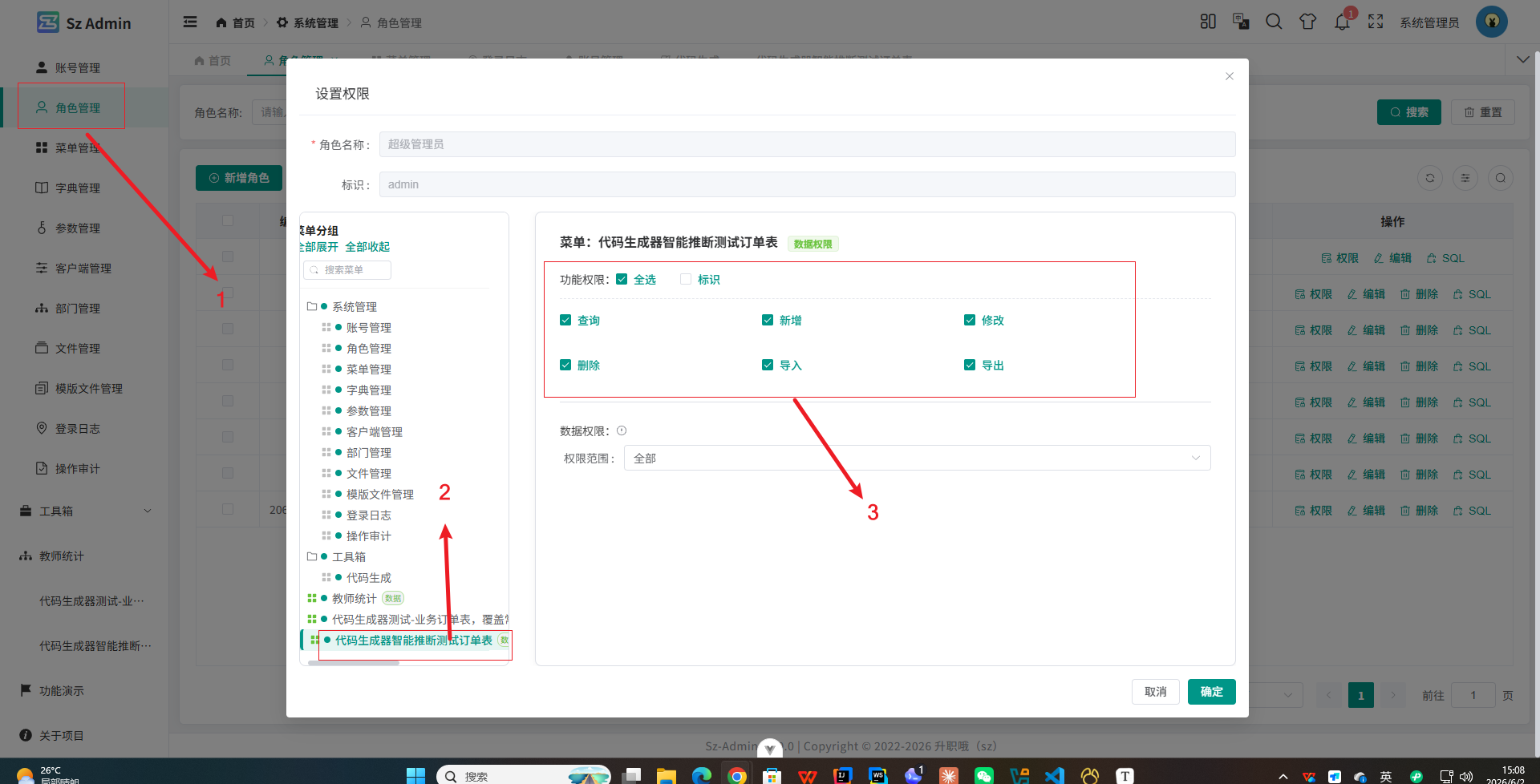The width and height of the screenshot is (1540, 784).
Task: Open Google Chrome in taskbar
Action: click(736, 775)
